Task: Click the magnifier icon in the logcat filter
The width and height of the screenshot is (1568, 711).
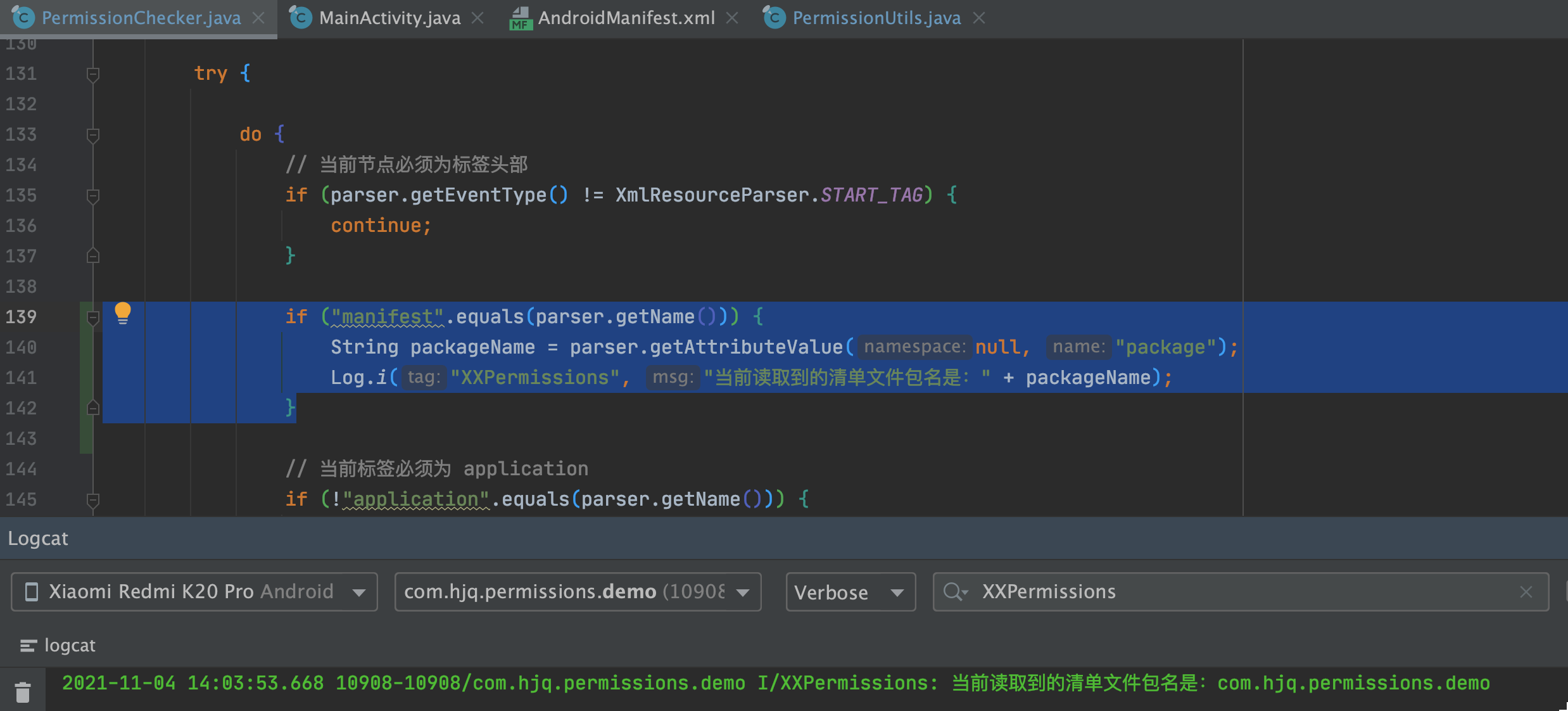Action: 956,592
